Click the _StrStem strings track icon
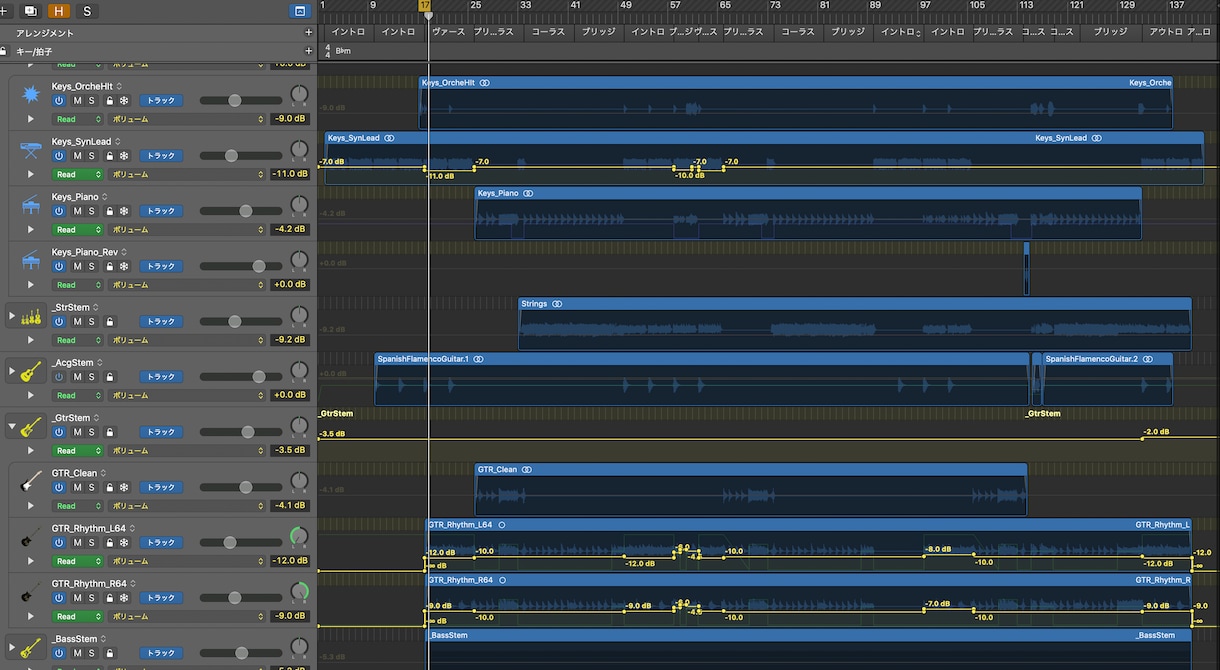This screenshot has height=670, width=1220. [x=31, y=316]
